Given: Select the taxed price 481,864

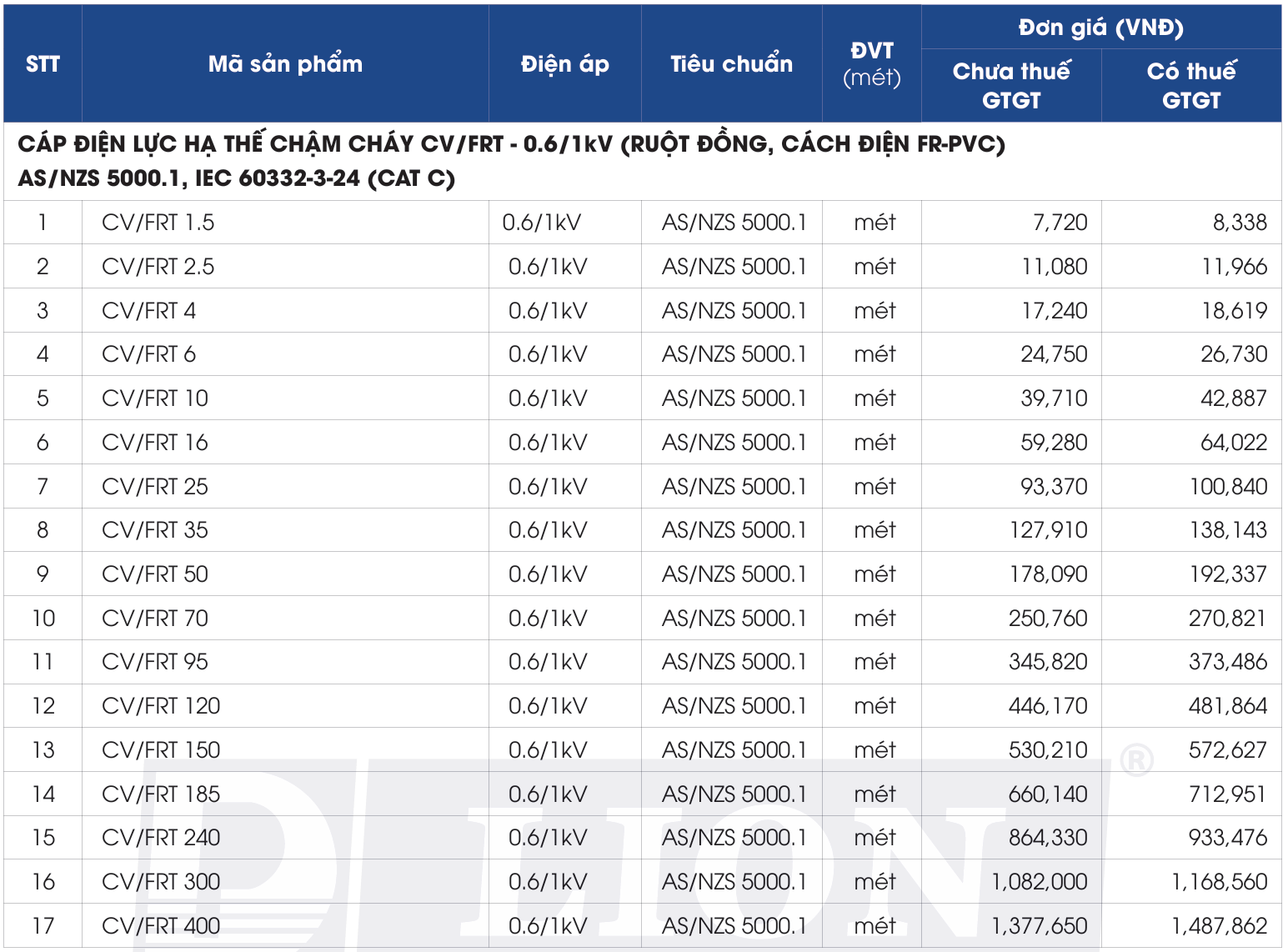Looking at the screenshot, I should (x=1227, y=706).
